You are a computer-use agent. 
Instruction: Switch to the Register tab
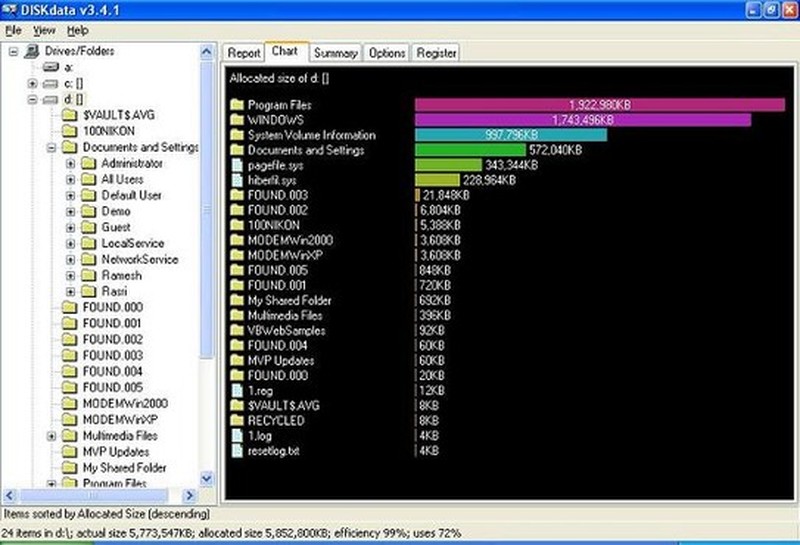click(x=436, y=53)
